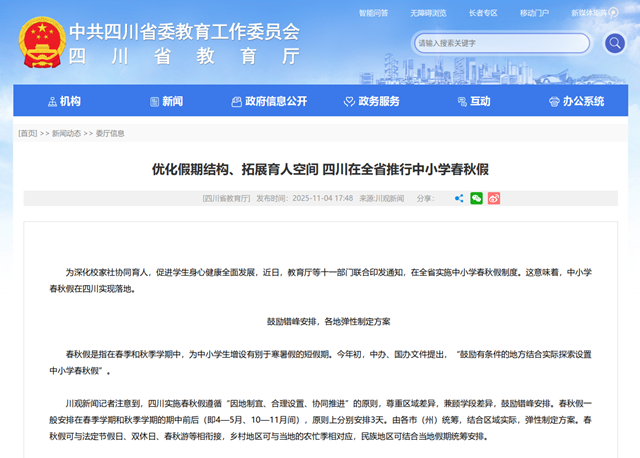Image resolution: width=640 pixels, height=458 pixels.
Task: Go to 首页 in the breadcrumb
Action: point(27,133)
